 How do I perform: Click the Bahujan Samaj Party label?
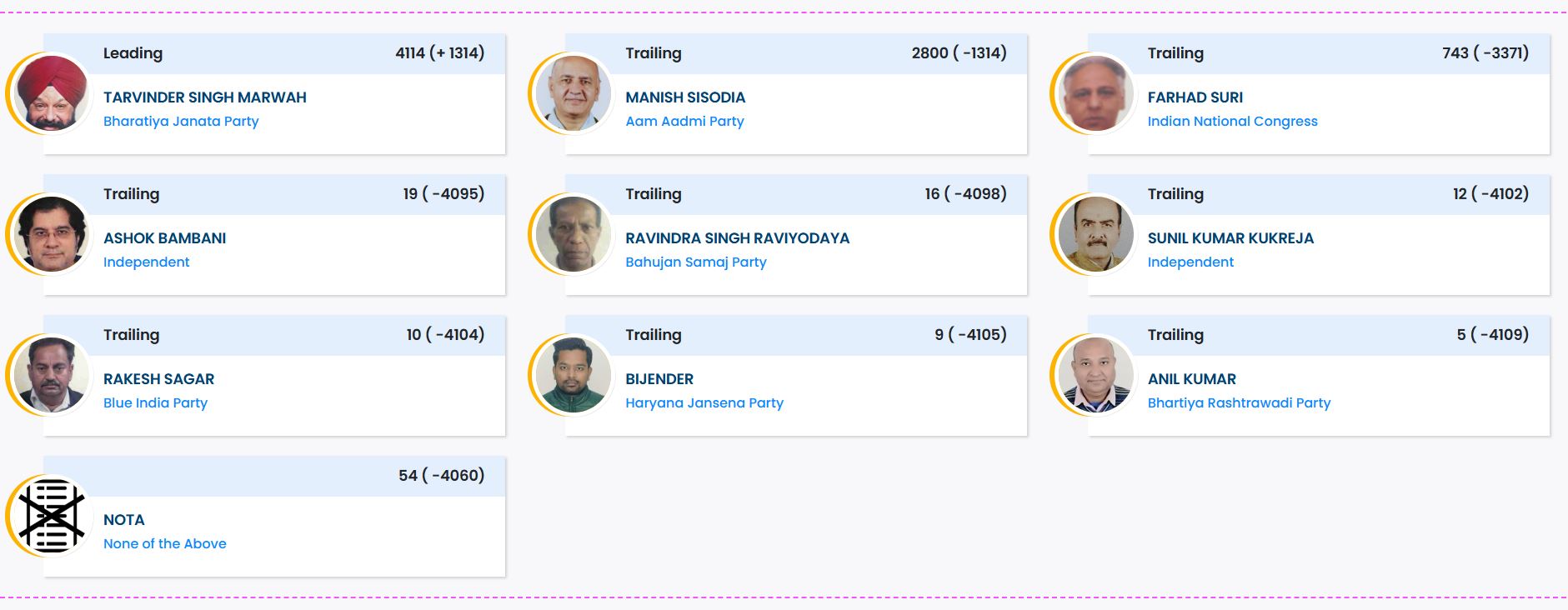pos(696,262)
